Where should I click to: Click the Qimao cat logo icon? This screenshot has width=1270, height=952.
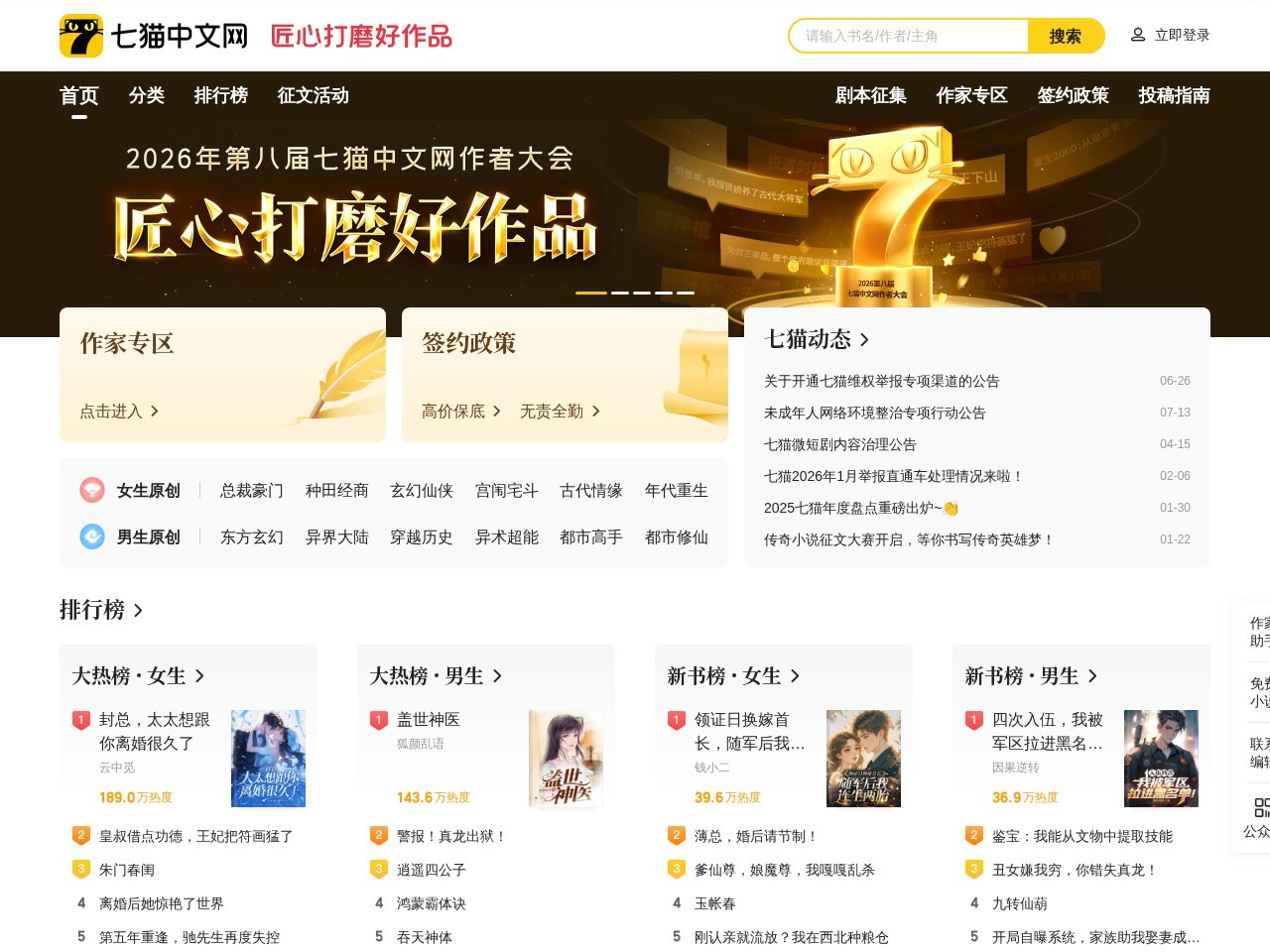(81, 36)
